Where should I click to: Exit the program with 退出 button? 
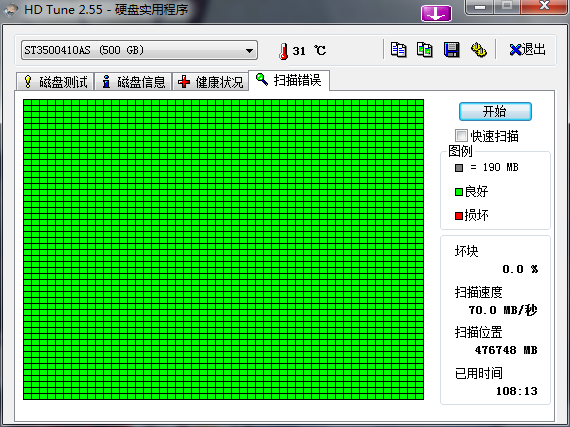[527, 49]
